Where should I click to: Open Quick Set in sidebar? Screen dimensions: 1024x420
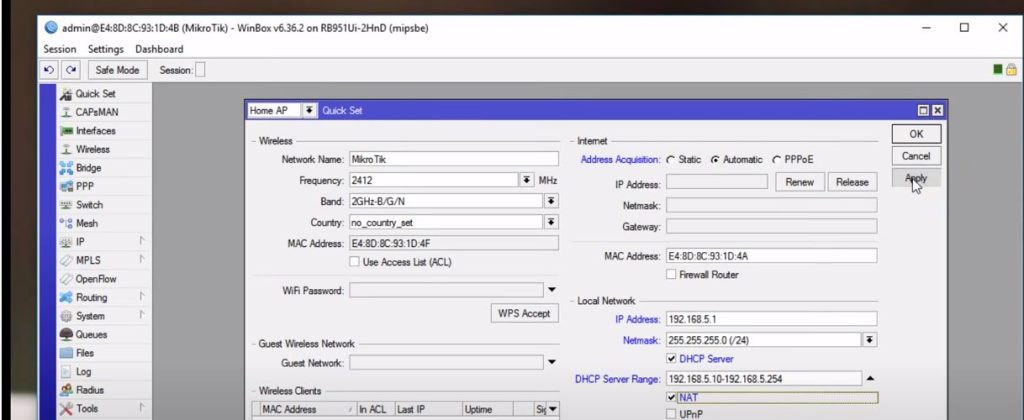click(95, 93)
